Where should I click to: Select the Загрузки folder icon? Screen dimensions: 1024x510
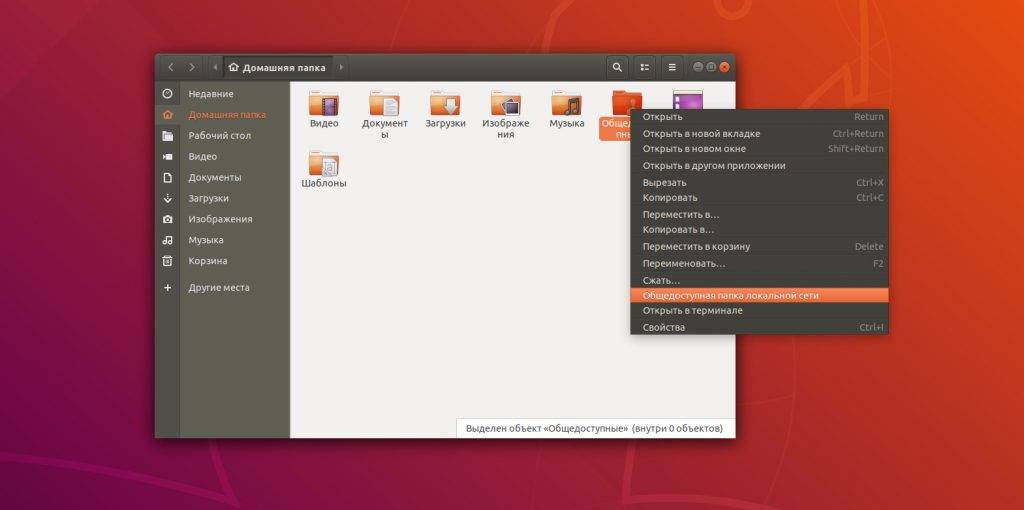(445, 104)
